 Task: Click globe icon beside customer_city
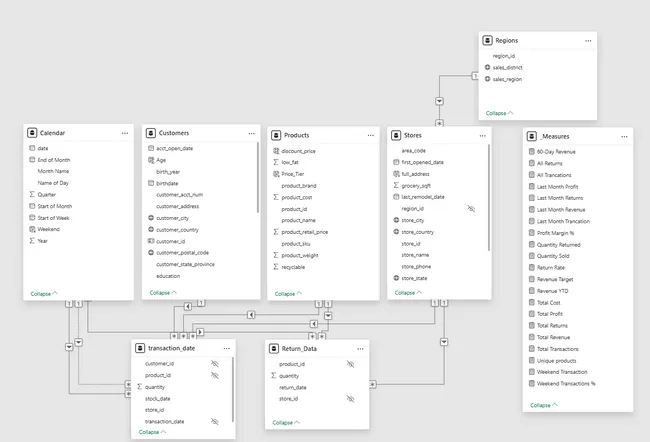151,218
